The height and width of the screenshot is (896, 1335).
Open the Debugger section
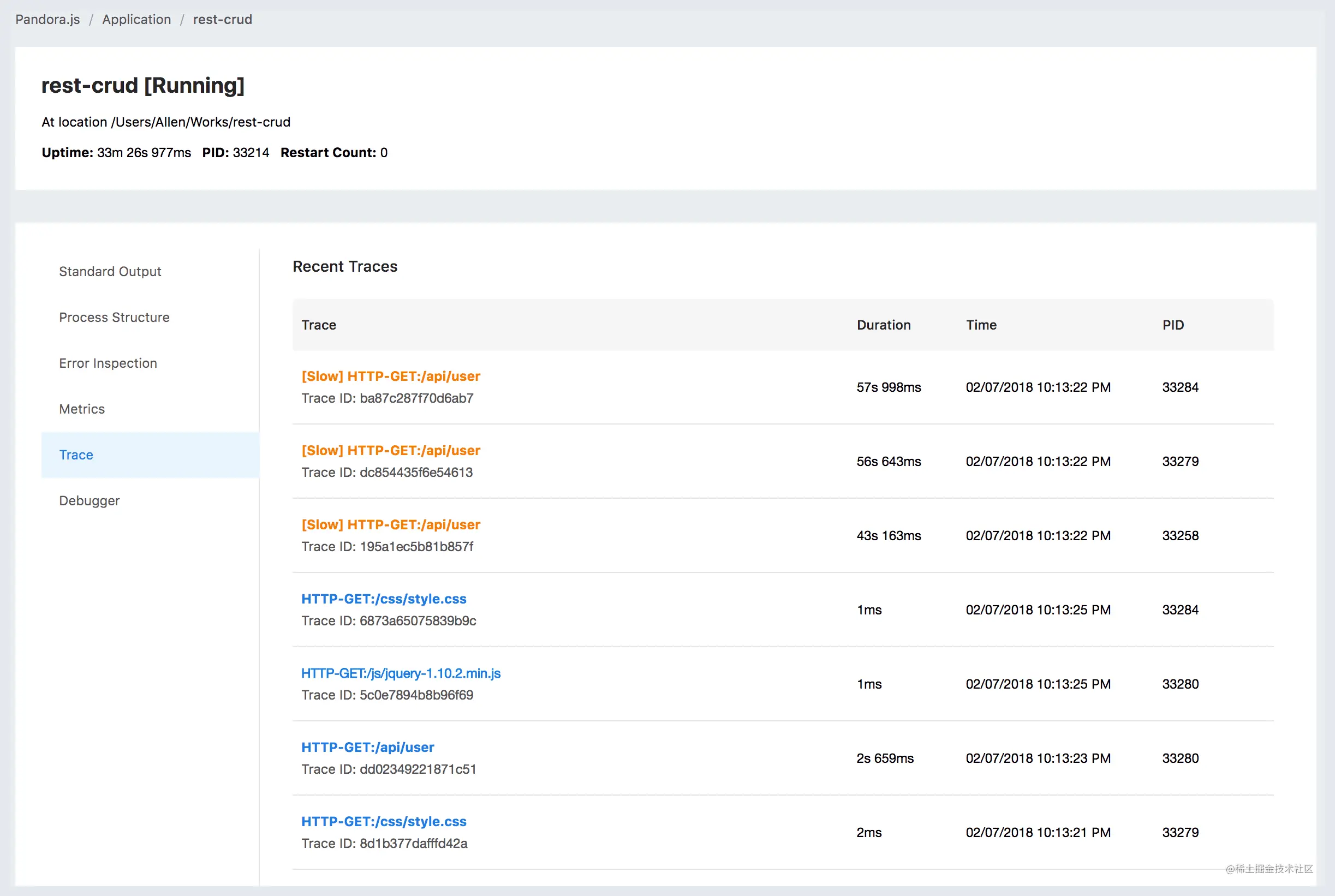(x=89, y=500)
